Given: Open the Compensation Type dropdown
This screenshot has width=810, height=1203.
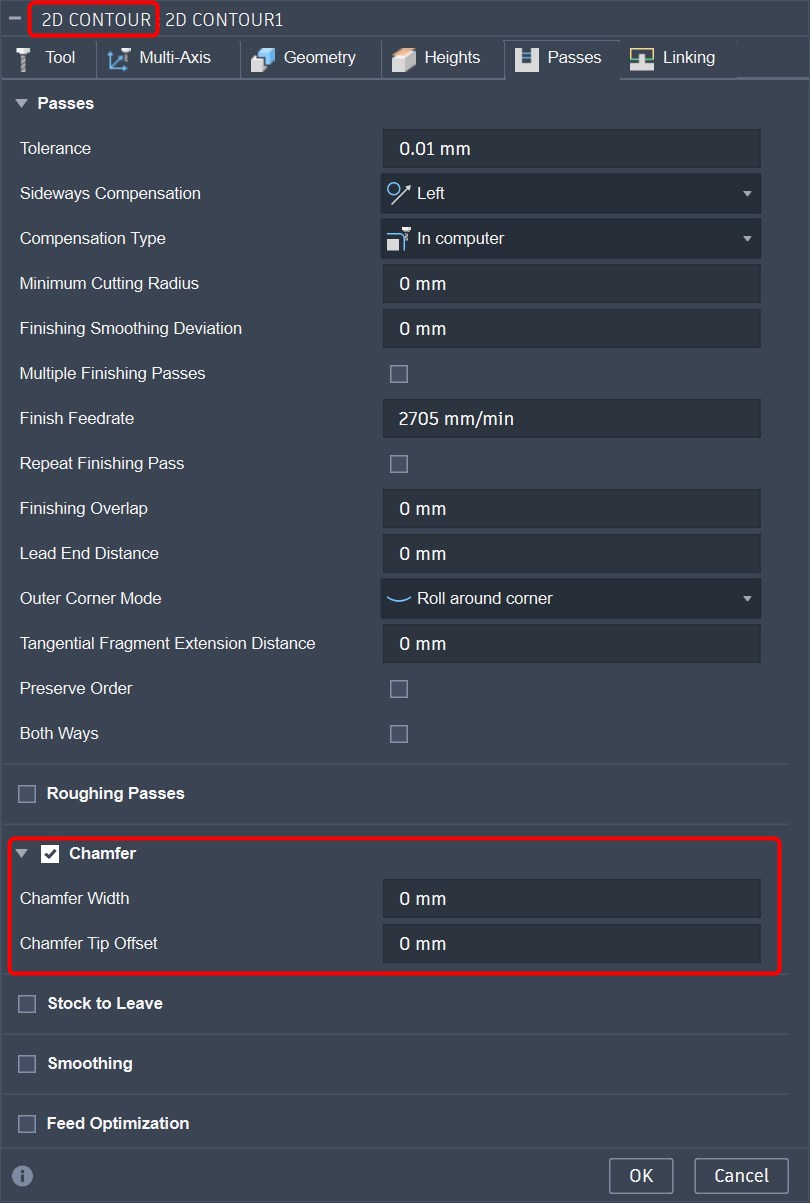Looking at the screenshot, I should (x=571, y=238).
